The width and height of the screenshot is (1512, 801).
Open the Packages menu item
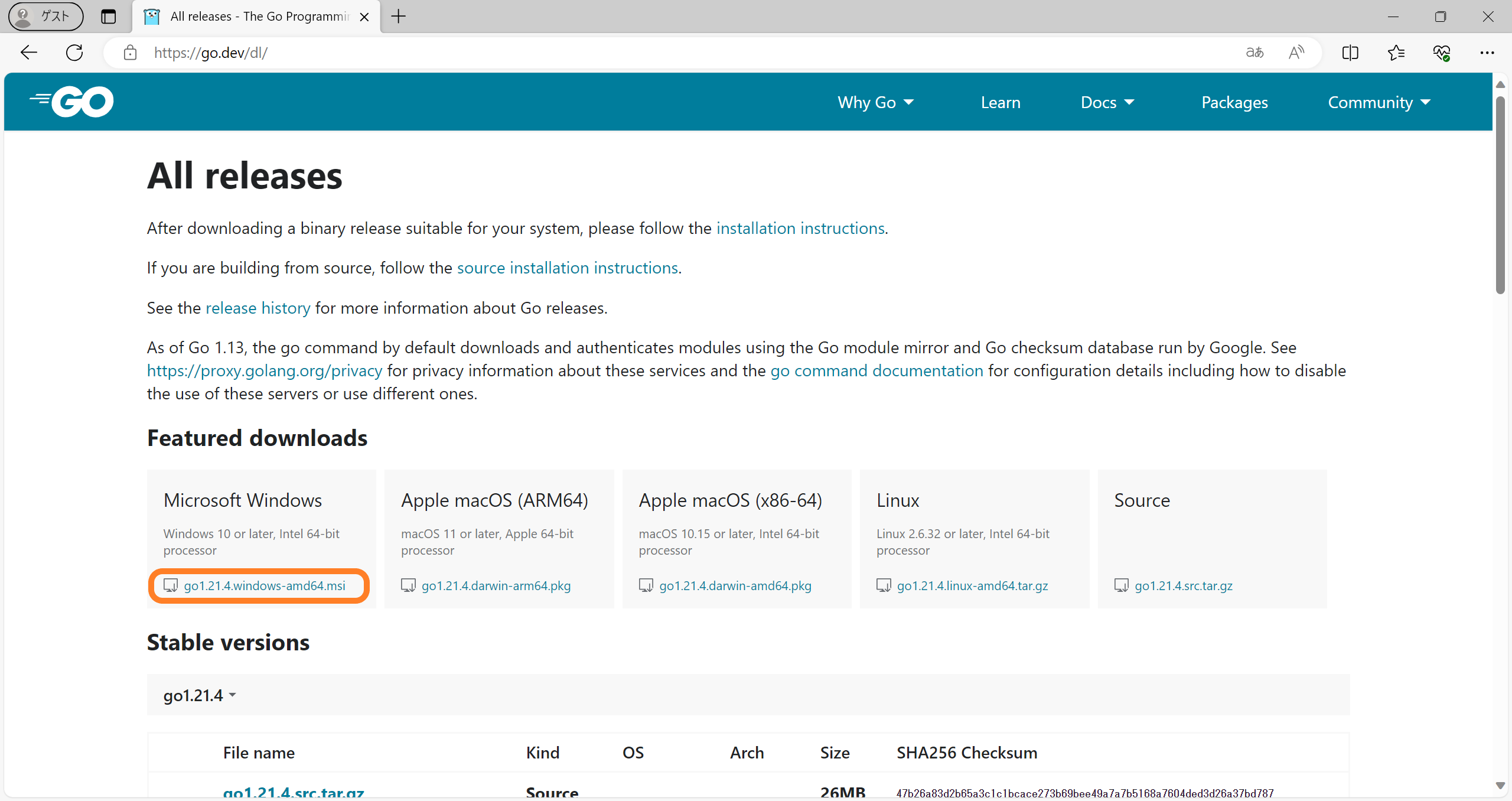[x=1234, y=102]
